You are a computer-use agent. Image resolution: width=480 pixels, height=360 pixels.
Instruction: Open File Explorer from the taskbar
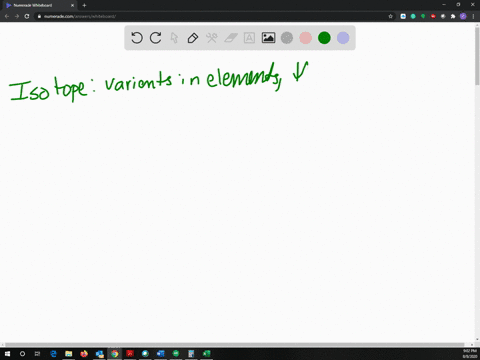(x=69, y=354)
